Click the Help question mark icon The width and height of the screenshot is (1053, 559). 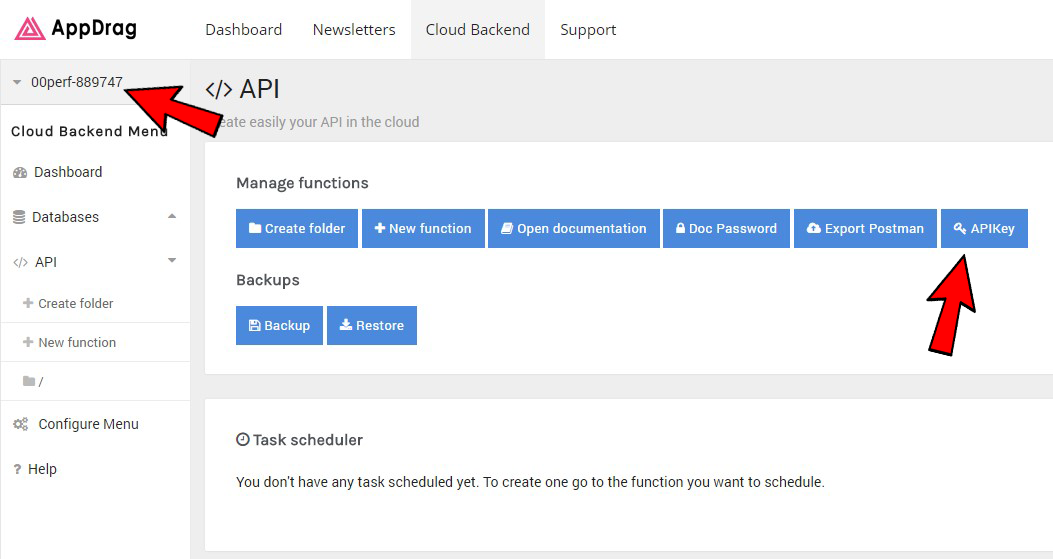pos(17,470)
